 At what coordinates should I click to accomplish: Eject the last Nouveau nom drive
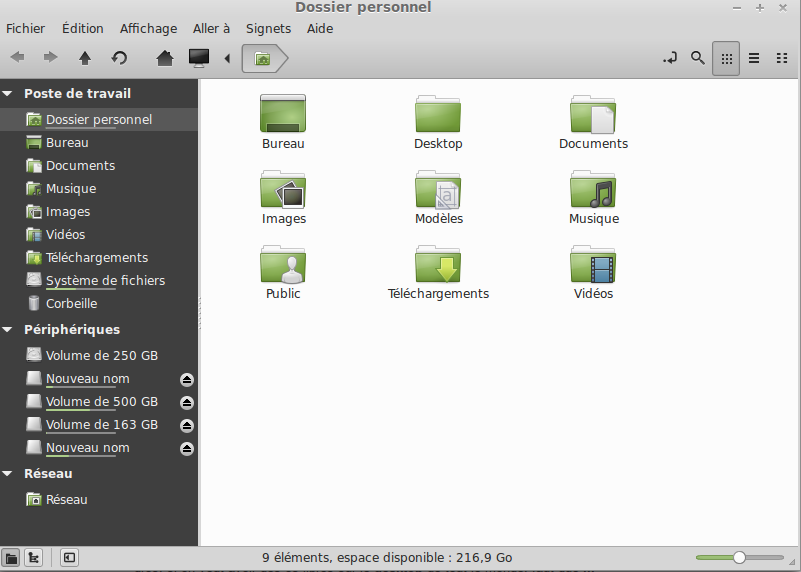click(187, 448)
